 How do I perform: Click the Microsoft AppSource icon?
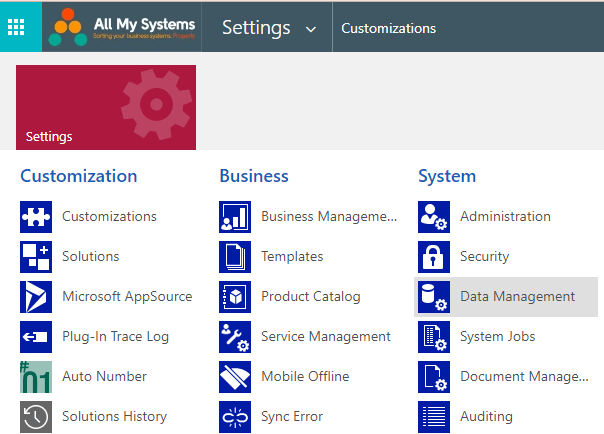click(36, 297)
